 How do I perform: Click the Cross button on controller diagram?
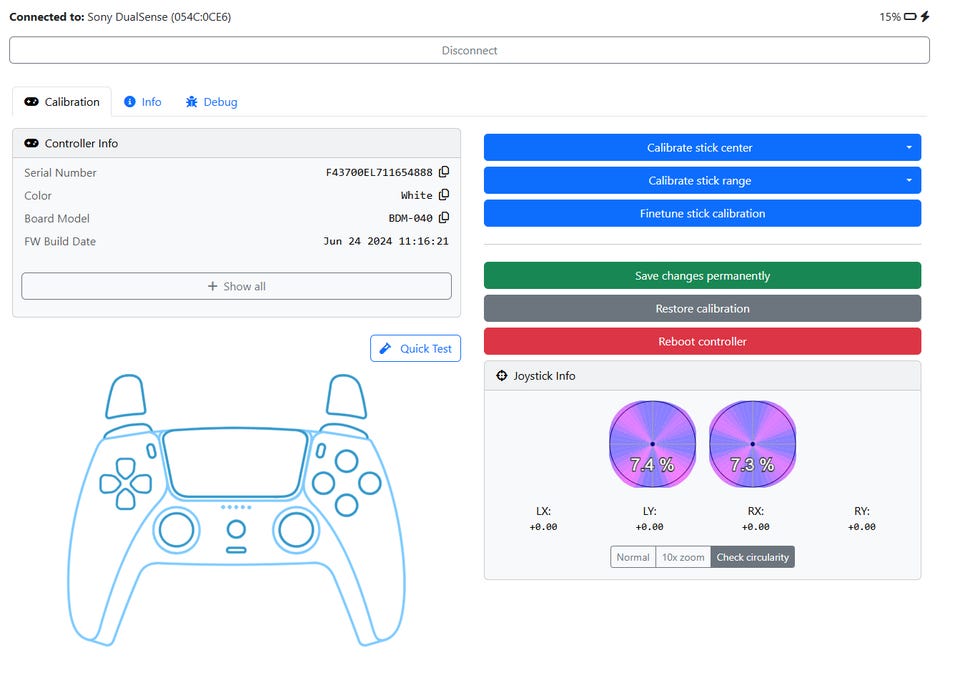[x=347, y=505]
